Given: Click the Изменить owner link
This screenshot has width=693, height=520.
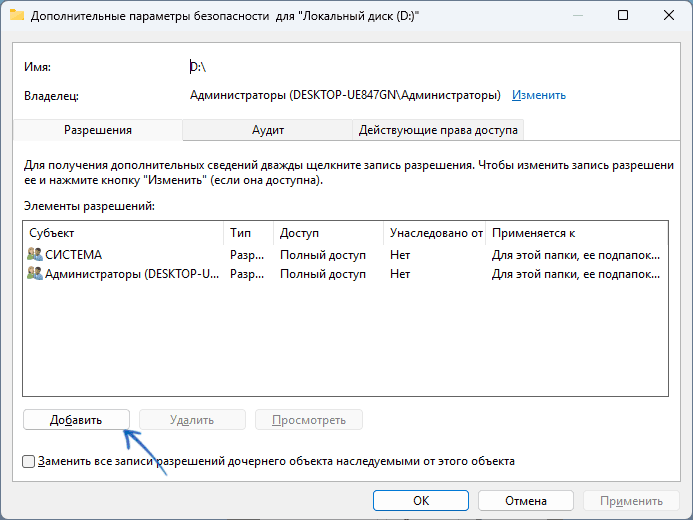Looking at the screenshot, I should coord(539,95).
